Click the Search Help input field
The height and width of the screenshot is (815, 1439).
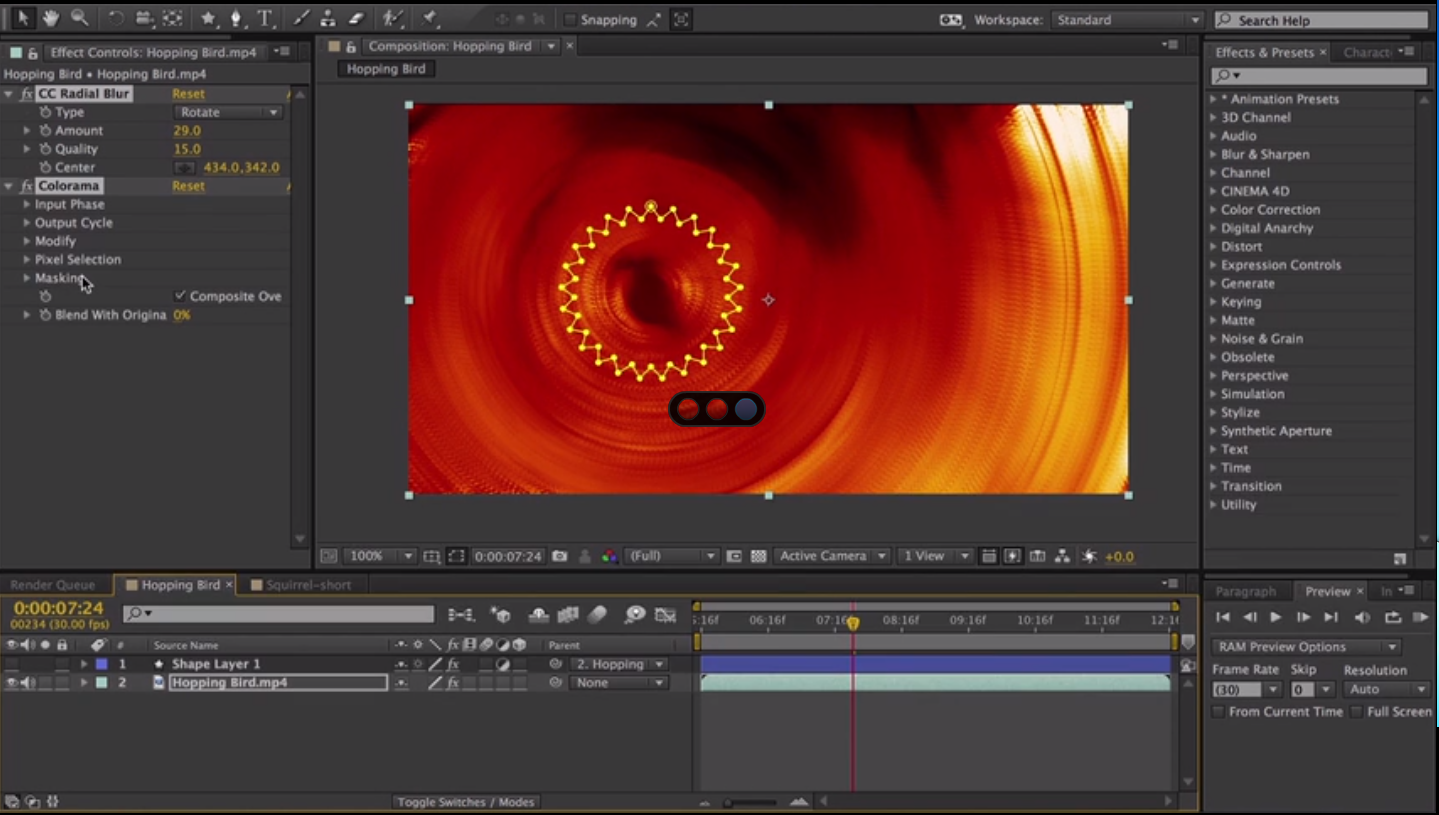1321,20
